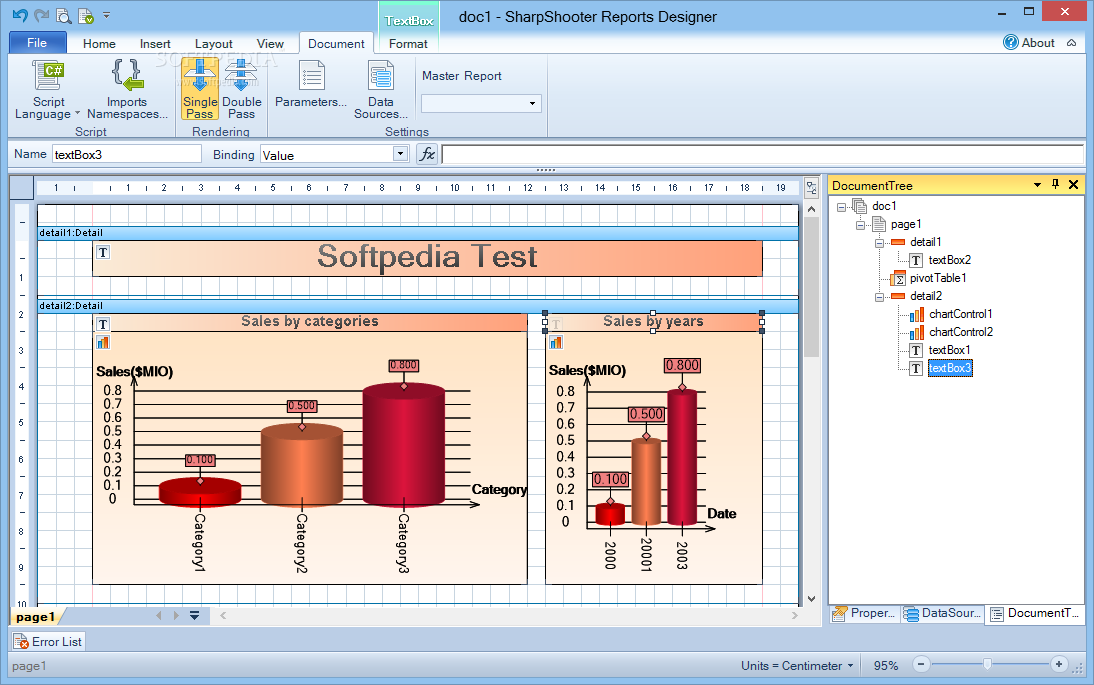Switch to the Home ribbon tab
This screenshot has width=1094, height=685.
99,43
